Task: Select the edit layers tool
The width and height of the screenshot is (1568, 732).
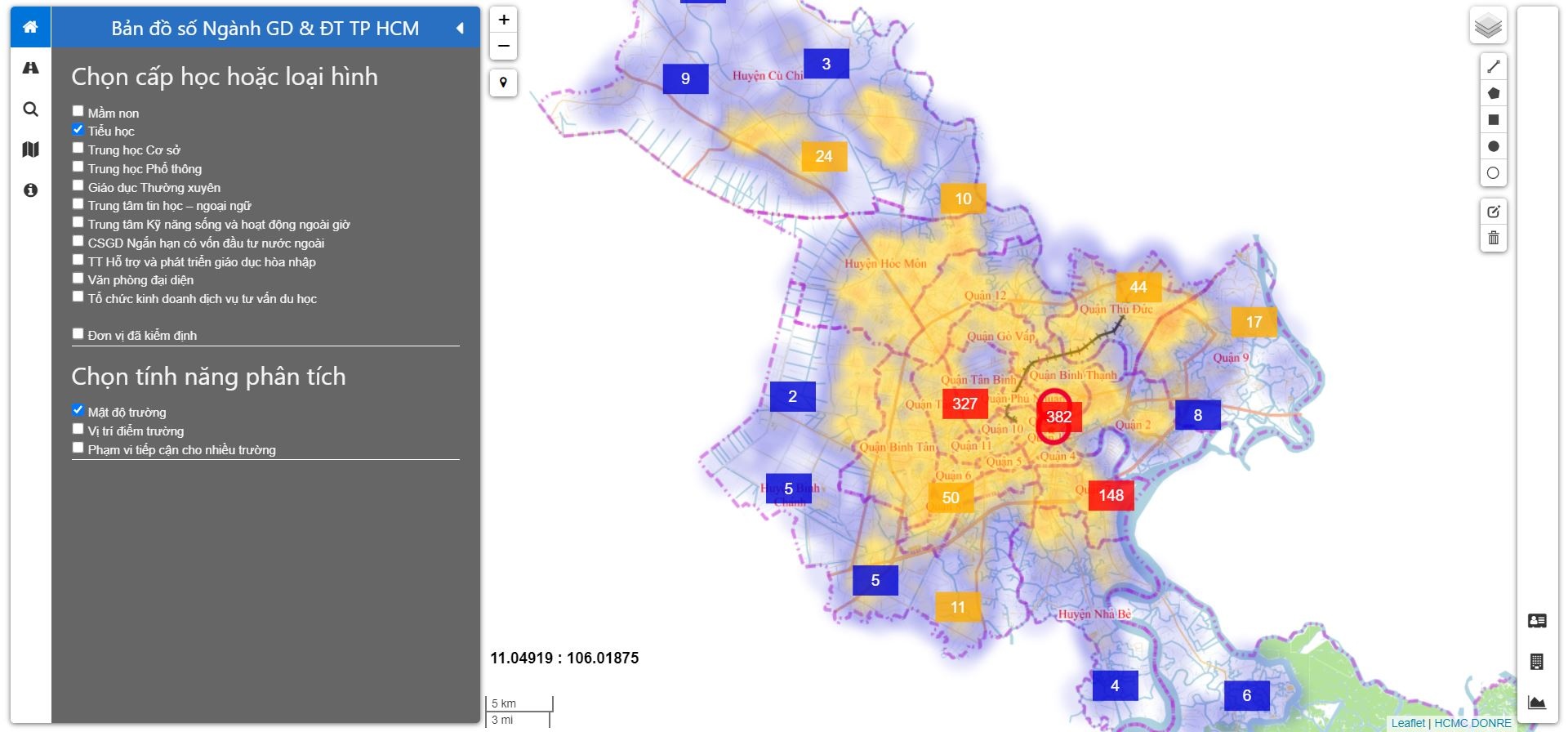Action: coord(1494,212)
